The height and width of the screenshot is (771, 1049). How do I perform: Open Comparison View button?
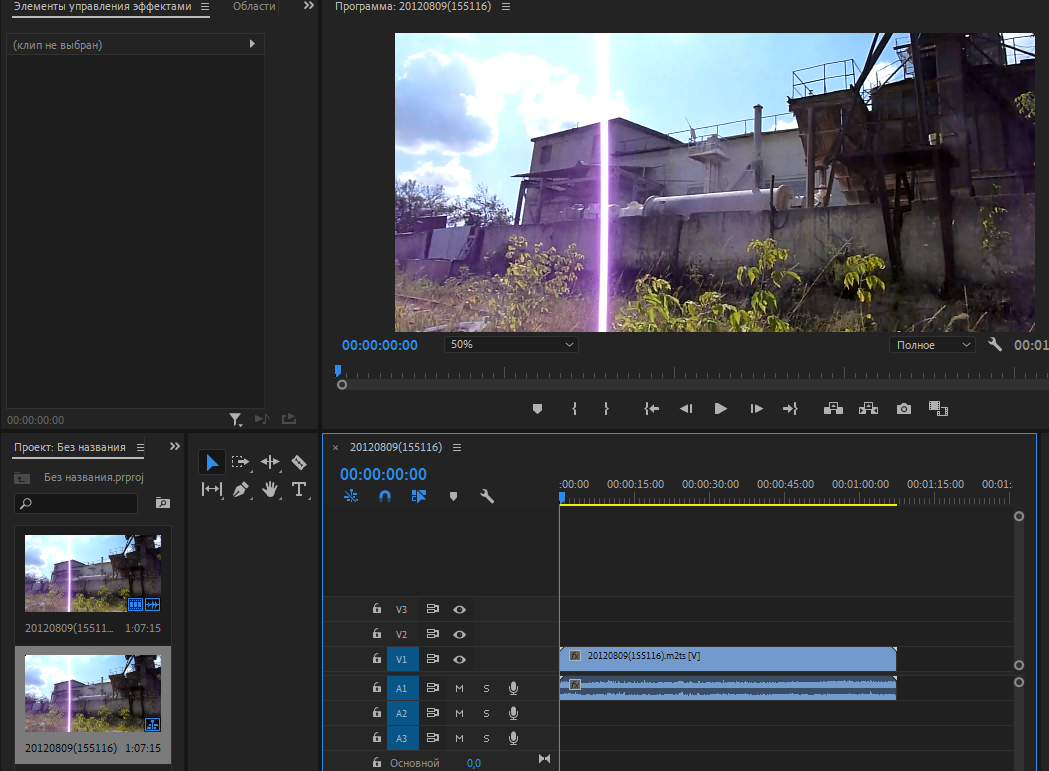click(x=939, y=408)
